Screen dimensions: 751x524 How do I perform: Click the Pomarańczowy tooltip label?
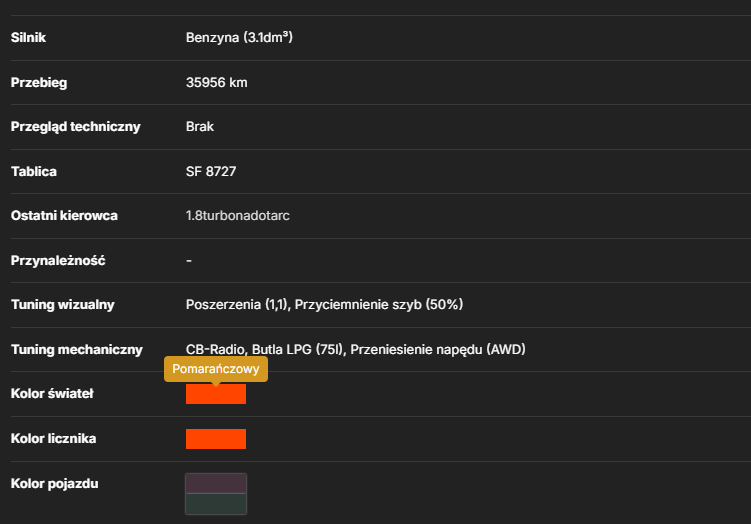pos(216,369)
